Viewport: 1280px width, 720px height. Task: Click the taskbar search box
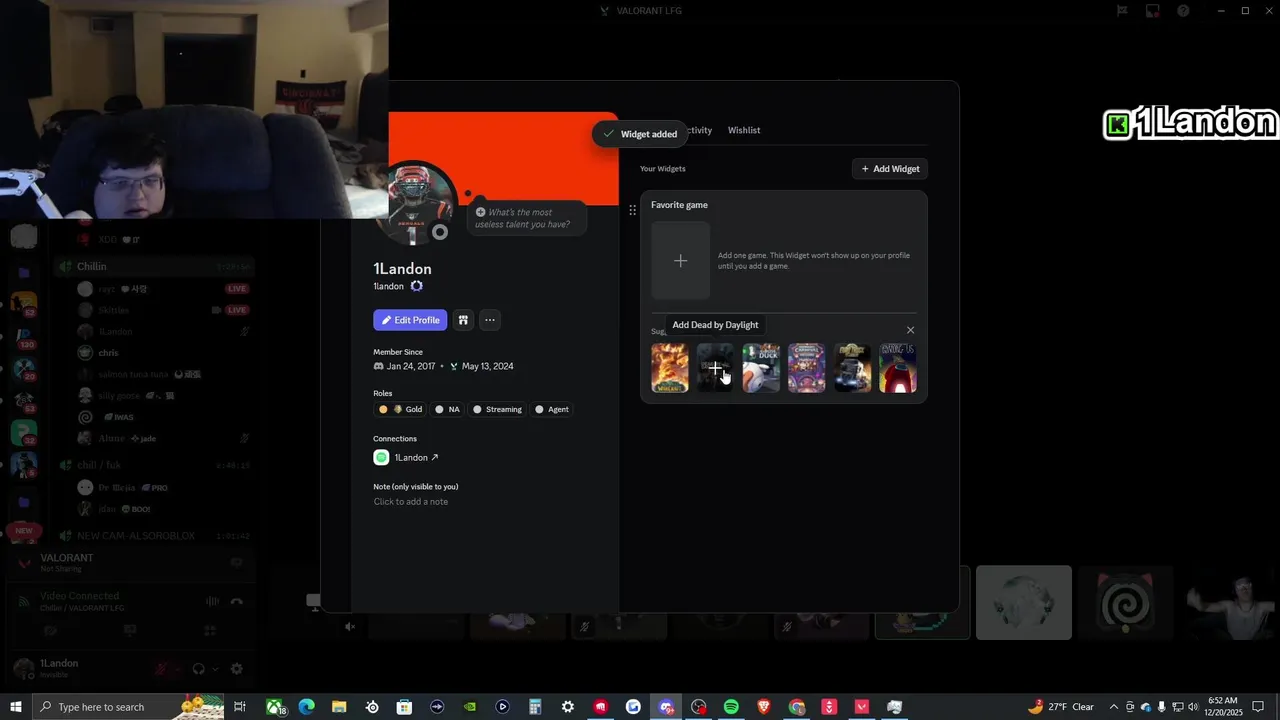click(x=130, y=707)
